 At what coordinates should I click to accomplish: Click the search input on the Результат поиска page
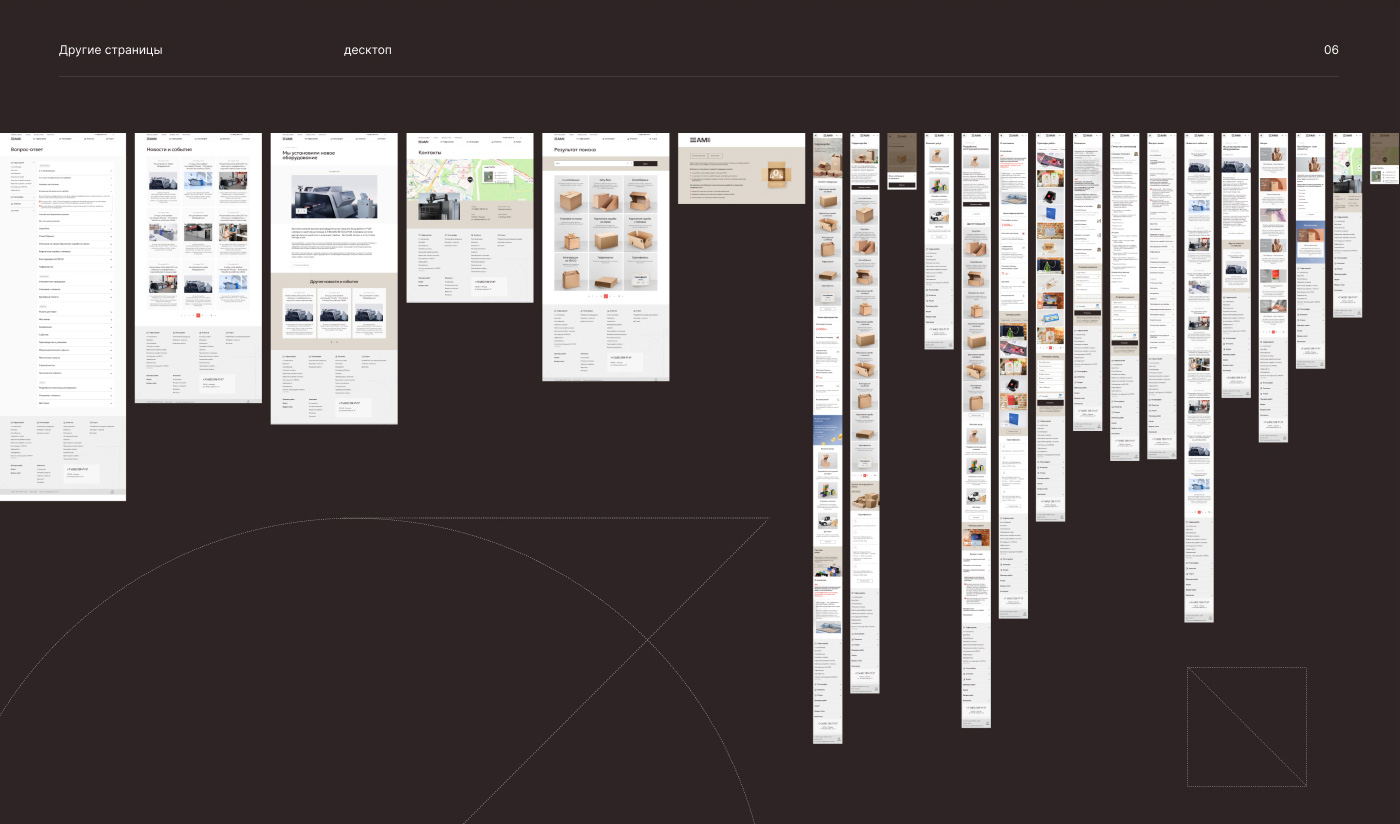(592, 162)
